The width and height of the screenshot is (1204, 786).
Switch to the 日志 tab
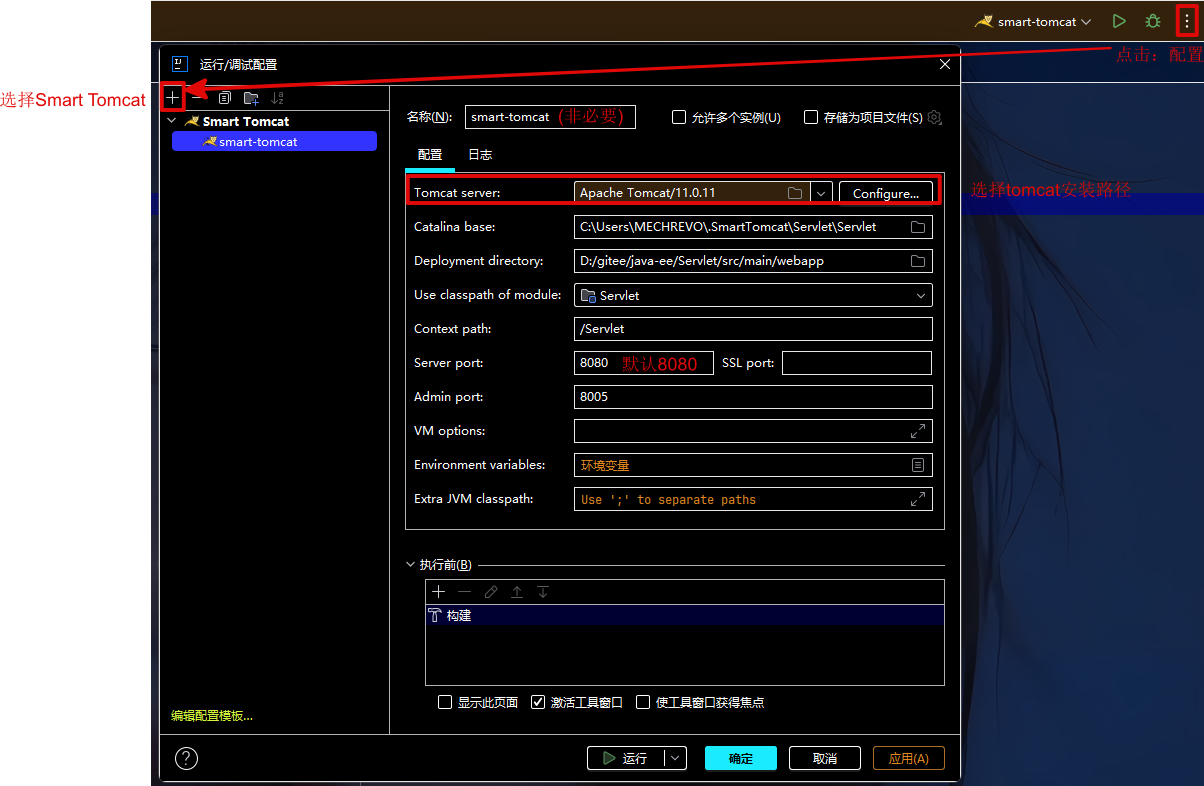coord(480,155)
